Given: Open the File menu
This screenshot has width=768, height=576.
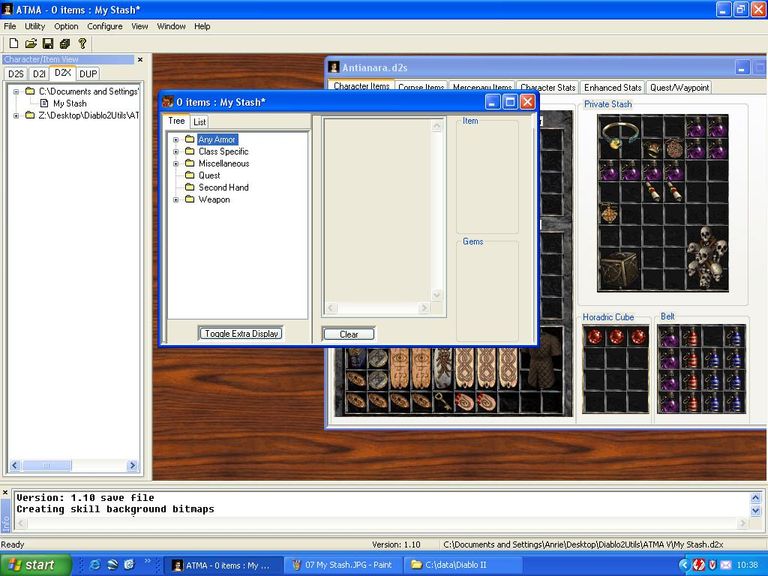Looking at the screenshot, I should (x=10, y=26).
